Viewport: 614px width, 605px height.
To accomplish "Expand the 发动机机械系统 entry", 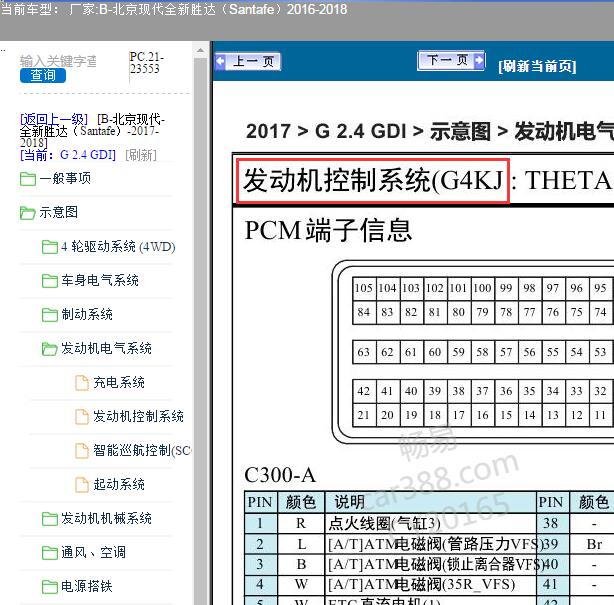I will tap(106, 518).
